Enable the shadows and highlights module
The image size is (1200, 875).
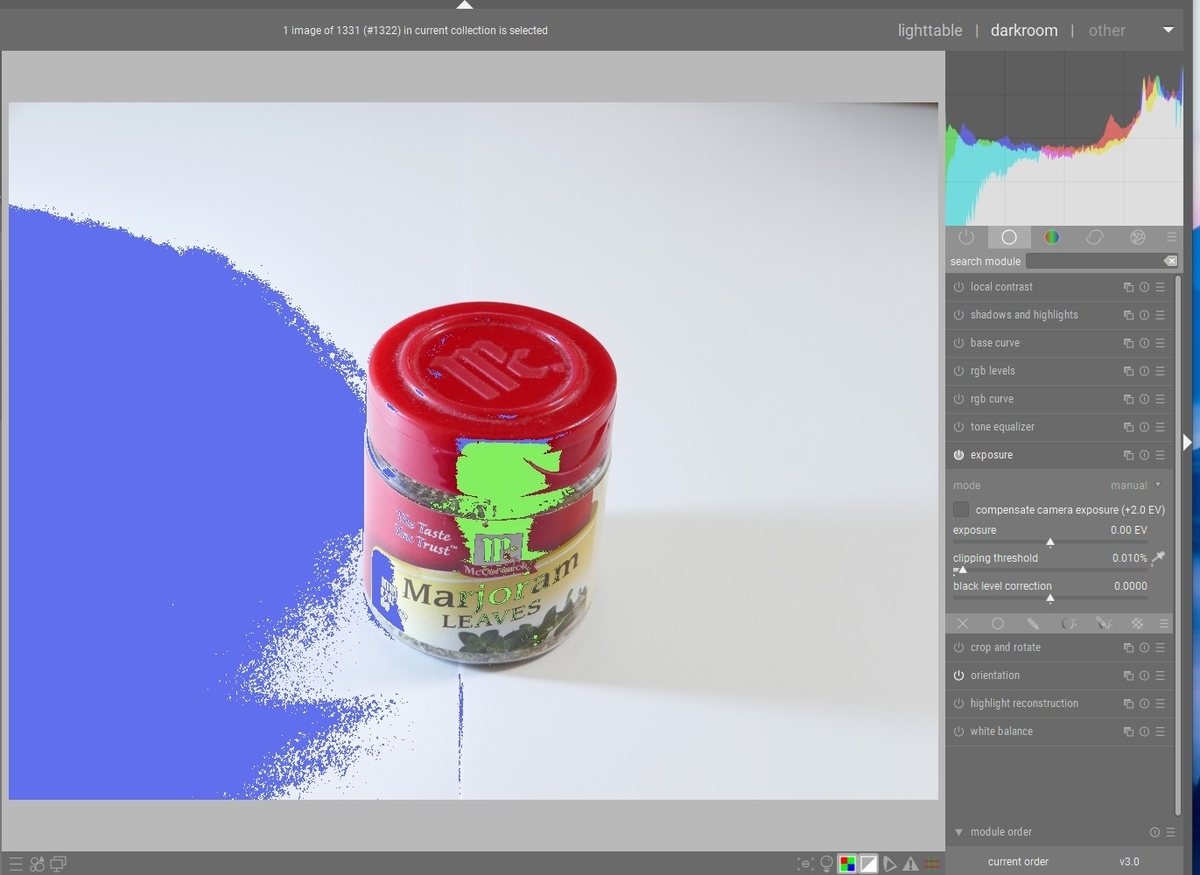click(x=959, y=315)
